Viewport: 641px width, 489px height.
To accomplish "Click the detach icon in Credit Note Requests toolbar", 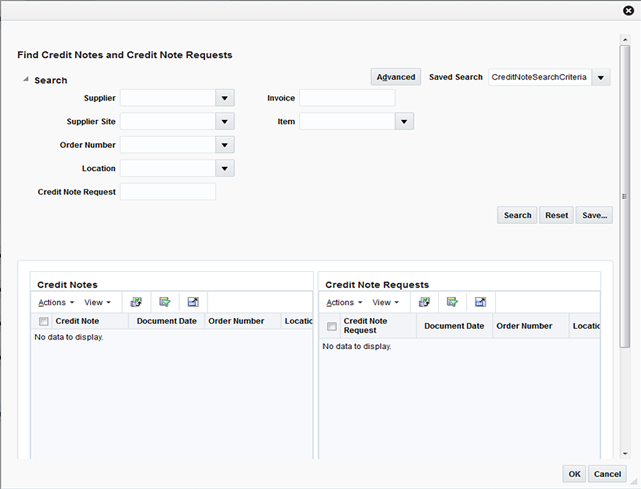I will (x=481, y=302).
